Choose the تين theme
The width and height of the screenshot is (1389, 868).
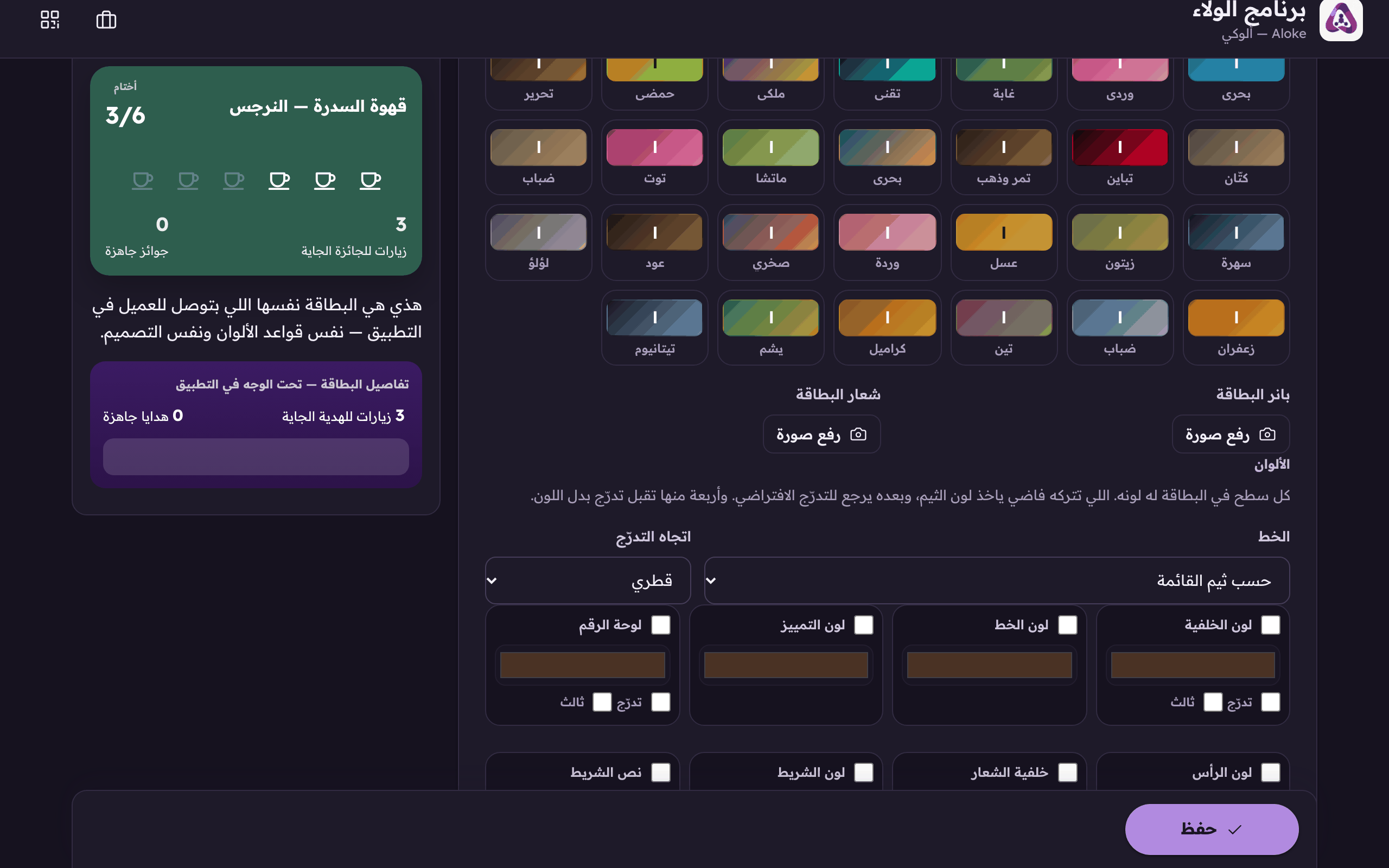[x=1003, y=328]
